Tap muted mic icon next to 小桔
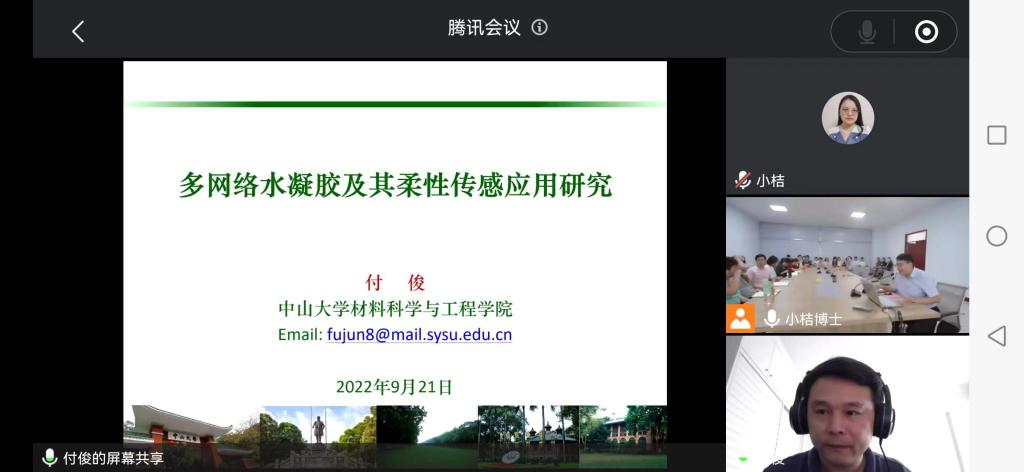The height and width of the screenshot is (472, 1024). tap(742, 180)
